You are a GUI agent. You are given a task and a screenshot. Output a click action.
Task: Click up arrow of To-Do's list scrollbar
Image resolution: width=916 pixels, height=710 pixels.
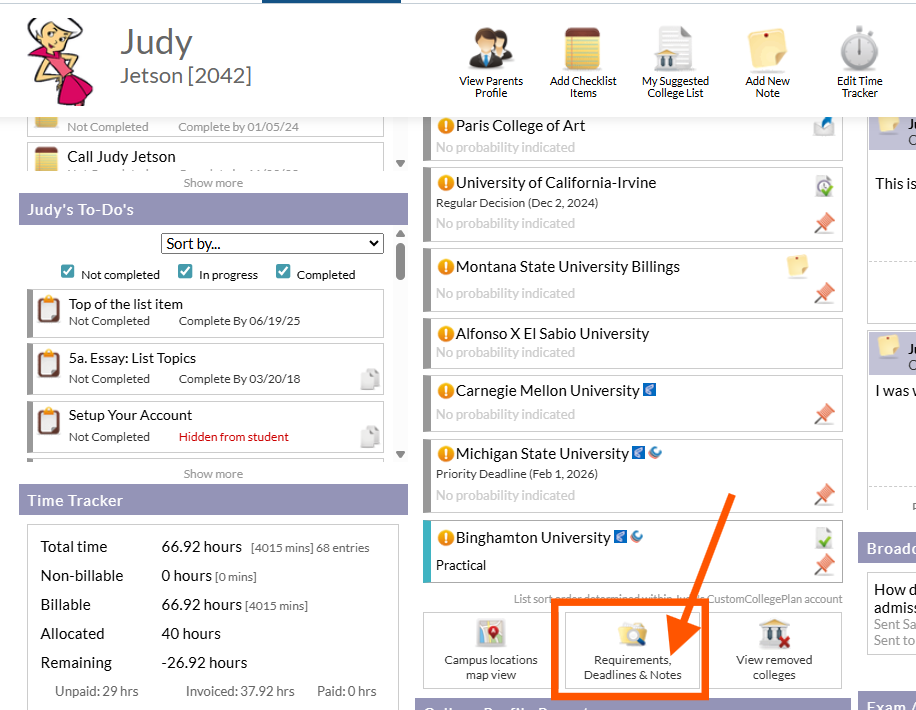point(400,234)
